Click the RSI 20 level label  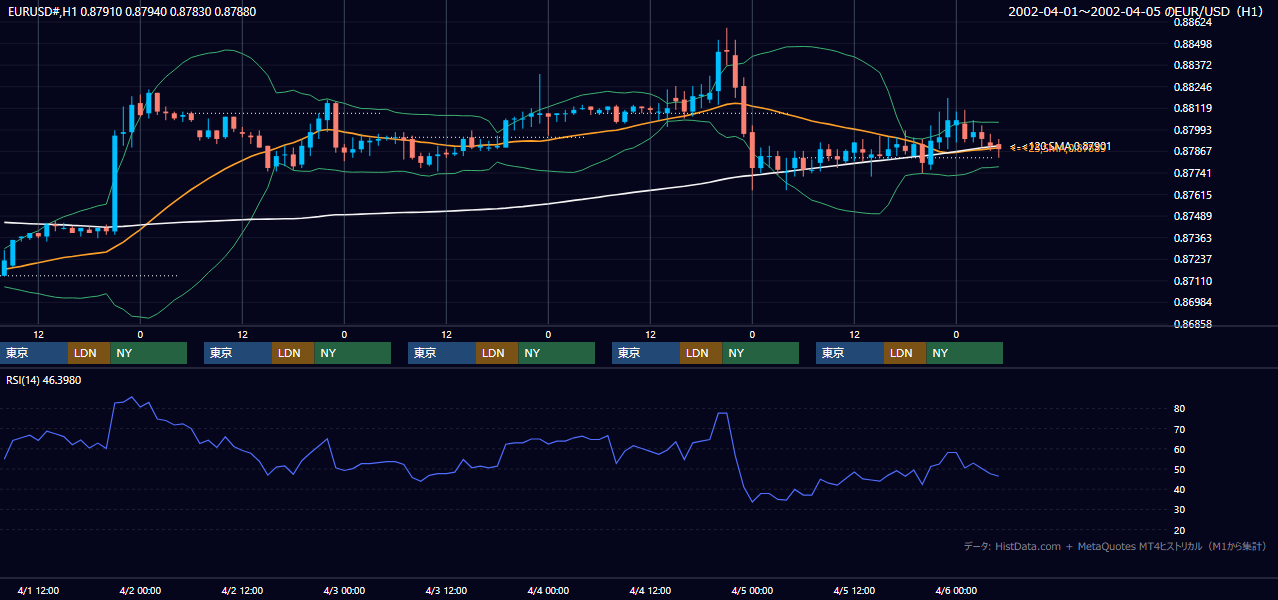[1180, 530]
